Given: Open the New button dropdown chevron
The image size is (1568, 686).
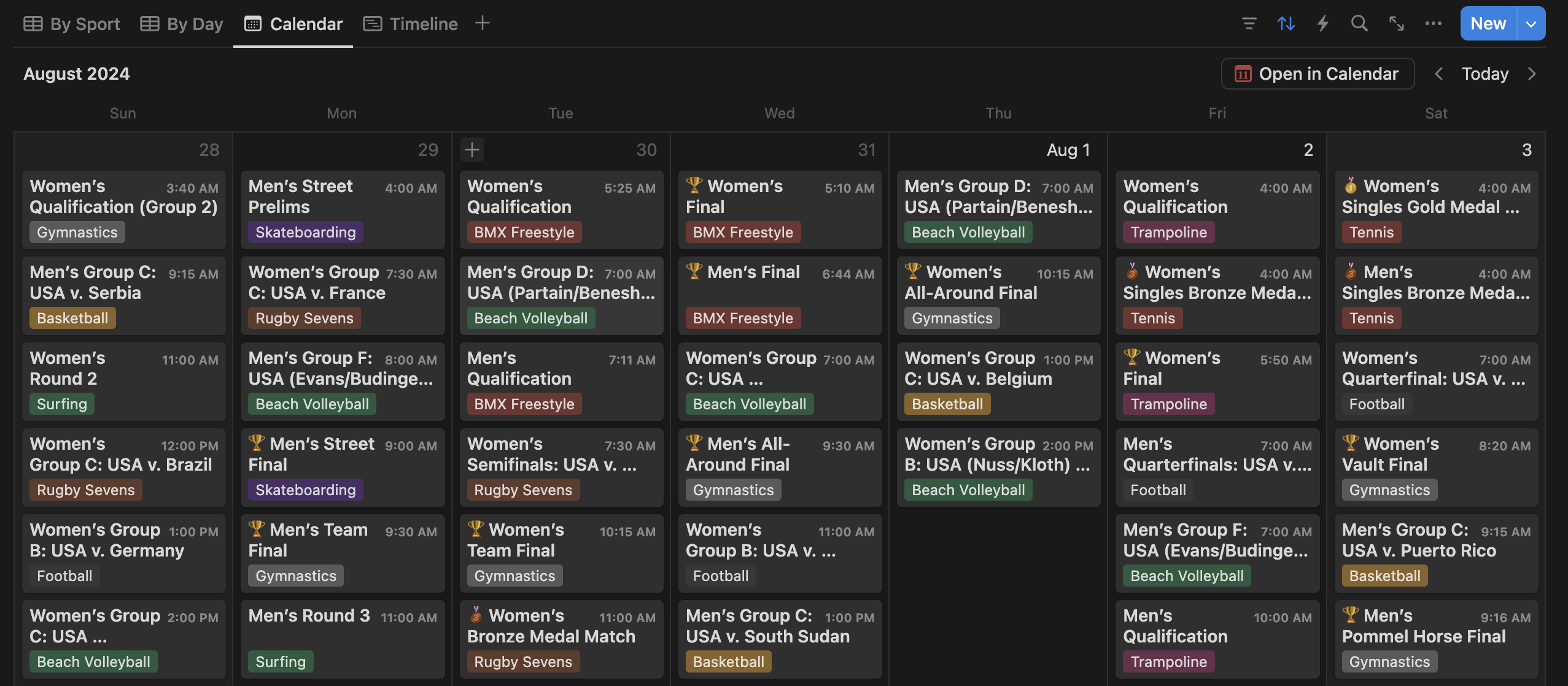Looking at the screenshot, I should coord(1532,23).
